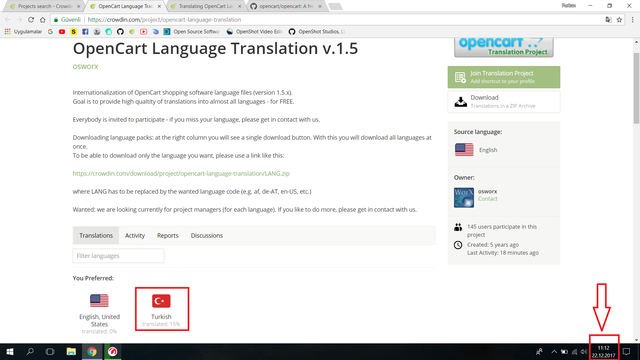Screen dimensions: 640x360
Task: Click the "Last Activity: 18 minutes ago" text
Action: [503, 253]
